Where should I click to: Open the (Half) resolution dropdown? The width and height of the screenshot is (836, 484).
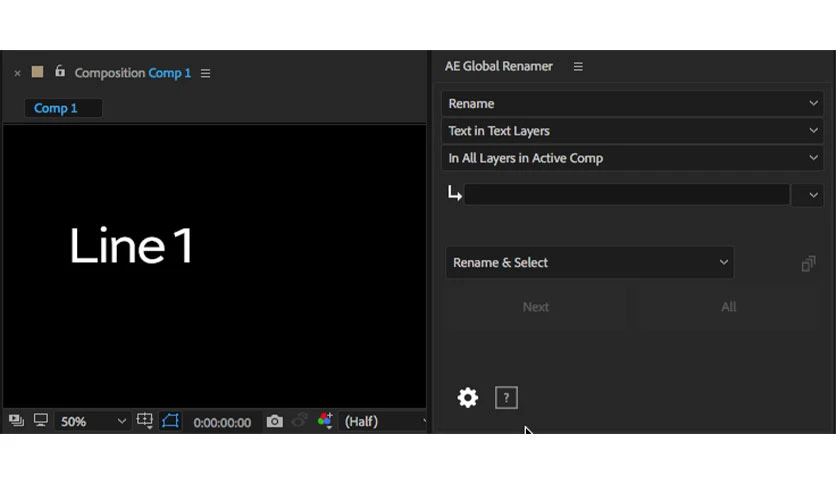pos(383,422)
